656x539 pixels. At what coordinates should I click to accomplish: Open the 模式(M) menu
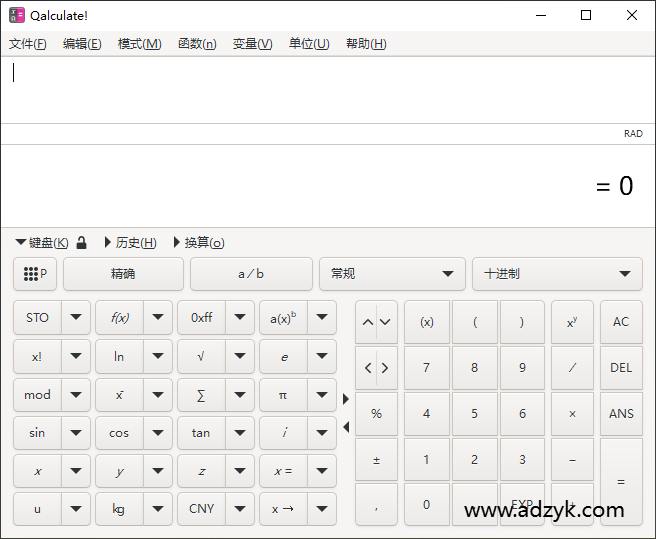[x=139, y=44]
